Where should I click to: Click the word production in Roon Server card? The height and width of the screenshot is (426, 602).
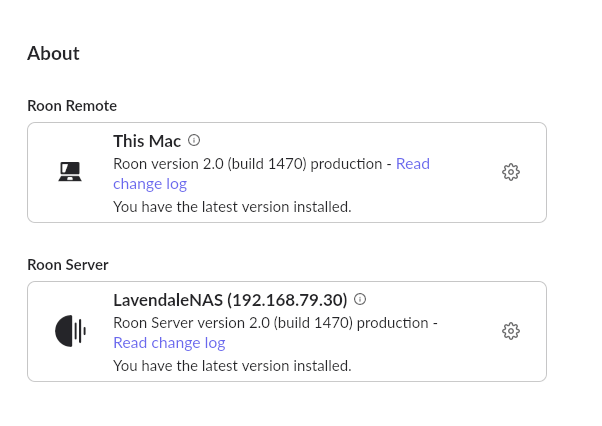(393, 323)
